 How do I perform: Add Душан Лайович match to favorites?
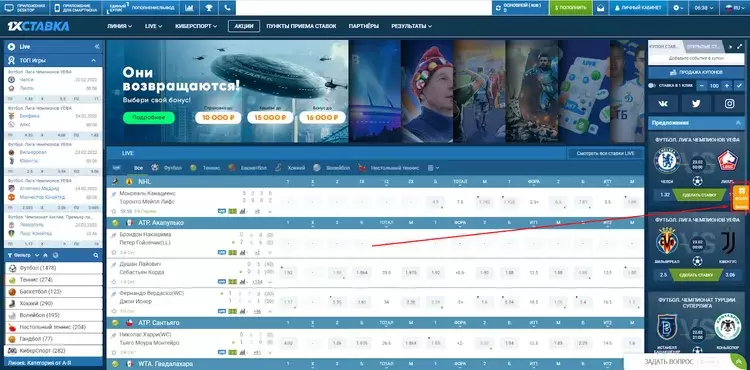(x=114, y=283)
